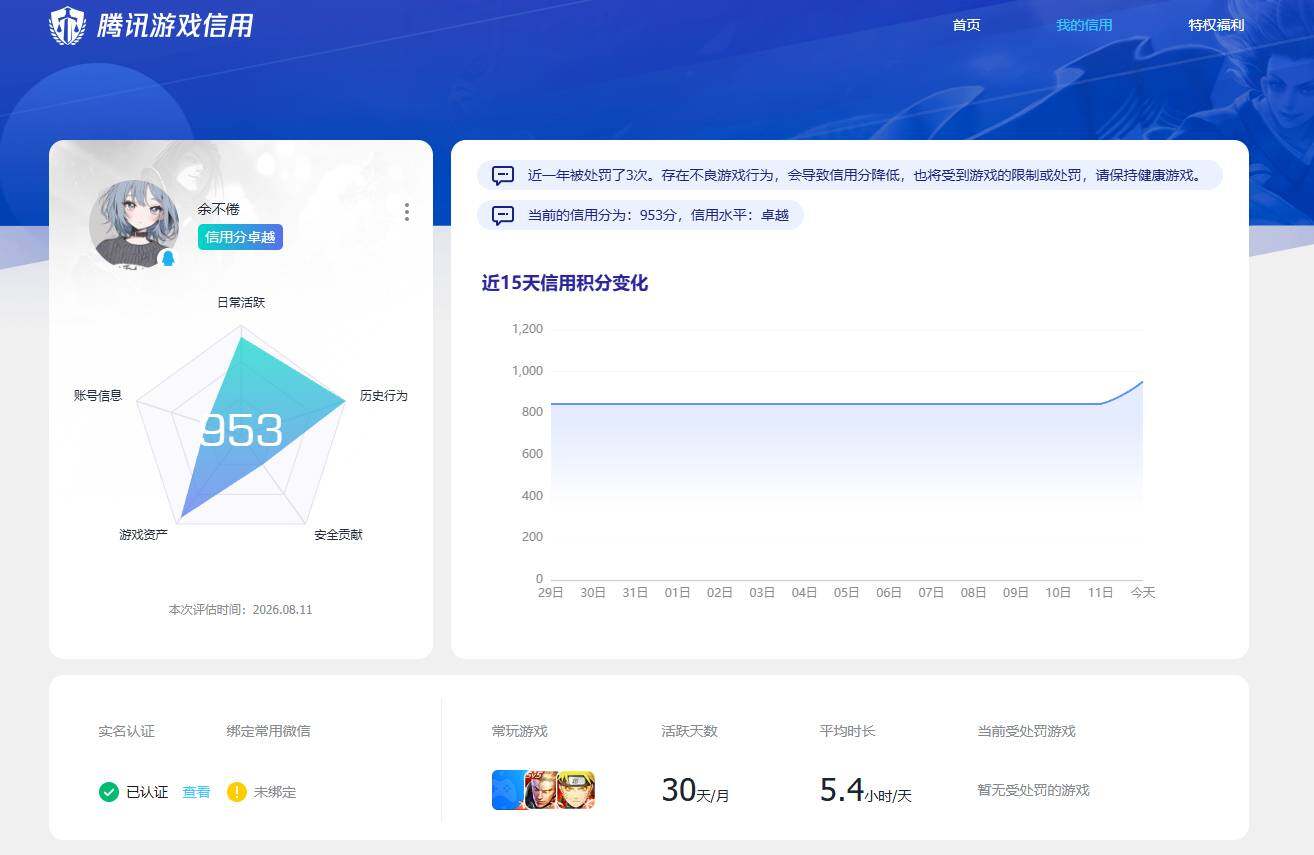Click the 查看 link next to 已认证

point(196,792)
